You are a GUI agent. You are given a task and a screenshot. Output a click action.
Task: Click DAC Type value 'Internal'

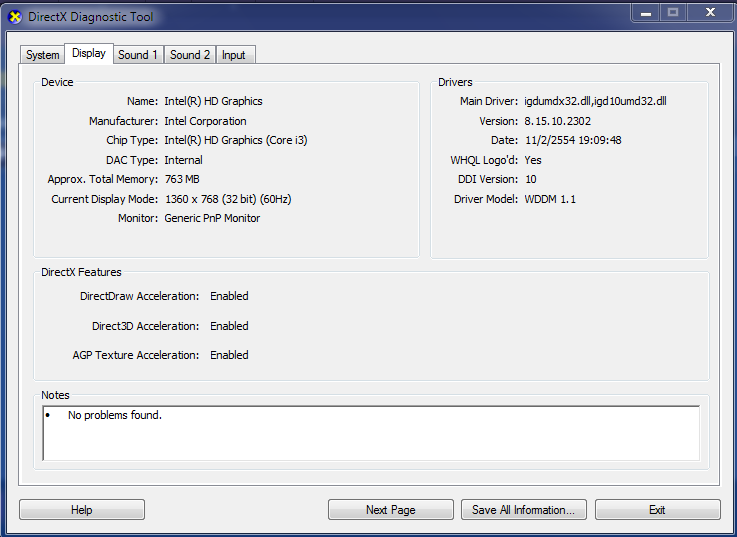tap(183, 160)
